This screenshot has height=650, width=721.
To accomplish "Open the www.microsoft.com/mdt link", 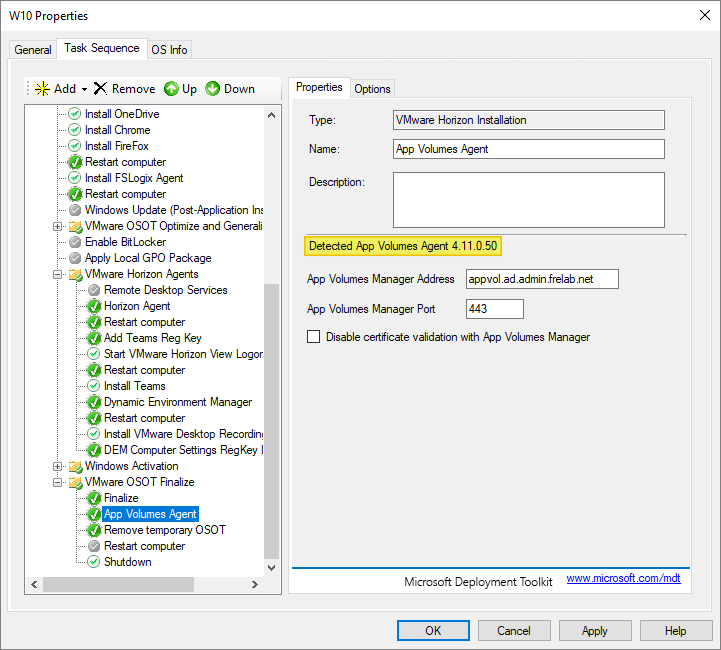I will coord(623,579).
